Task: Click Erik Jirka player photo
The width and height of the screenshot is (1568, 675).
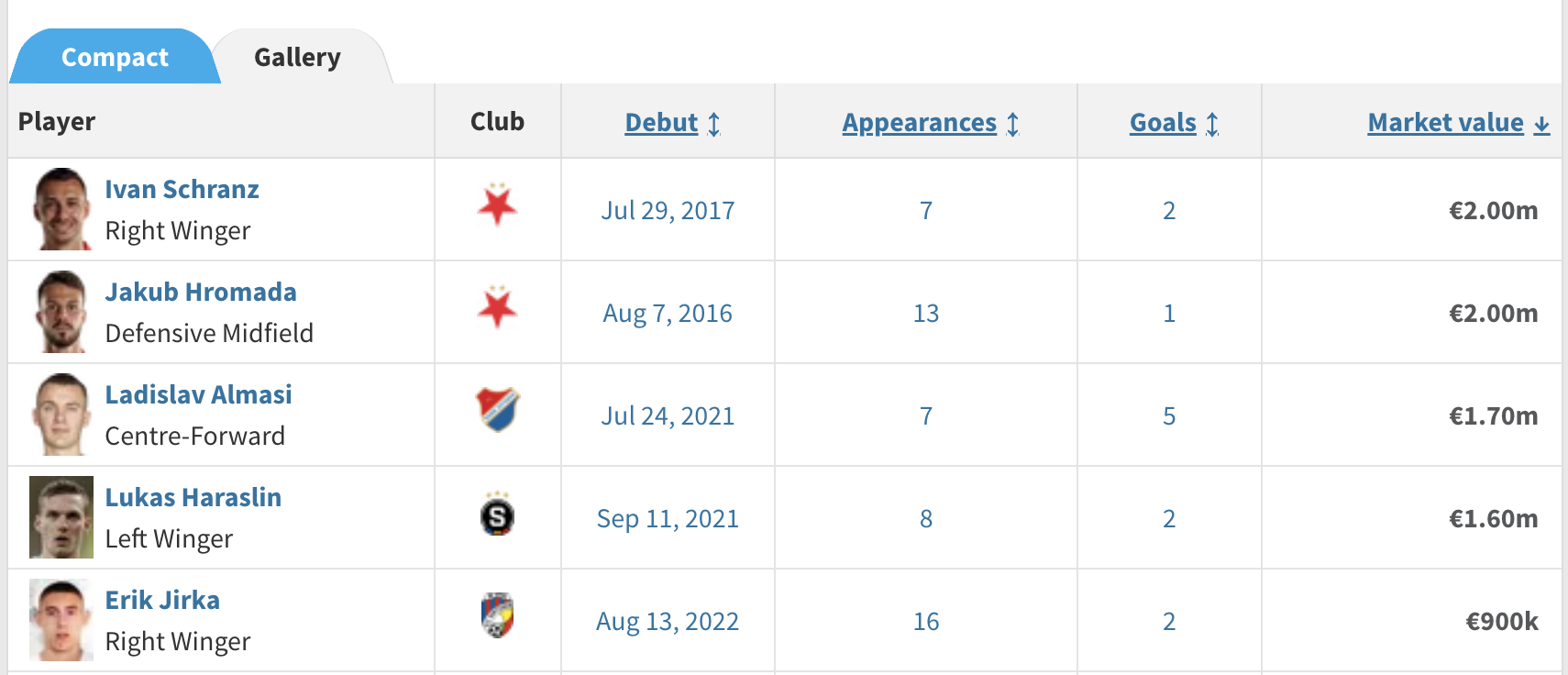Action: 61,620
